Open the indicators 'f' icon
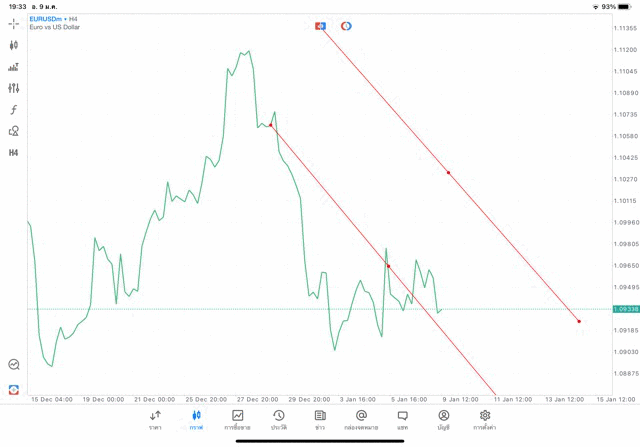This screenshot has height=447, width=640. pos(13,109)
